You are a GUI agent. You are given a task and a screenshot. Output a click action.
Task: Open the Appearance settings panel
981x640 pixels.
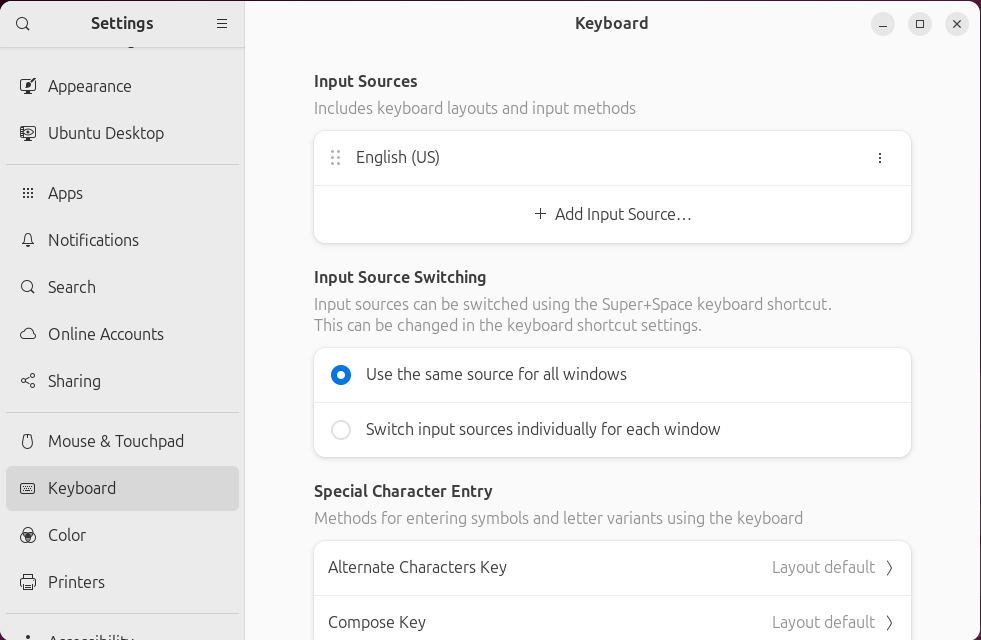click(x=87, y=86)
